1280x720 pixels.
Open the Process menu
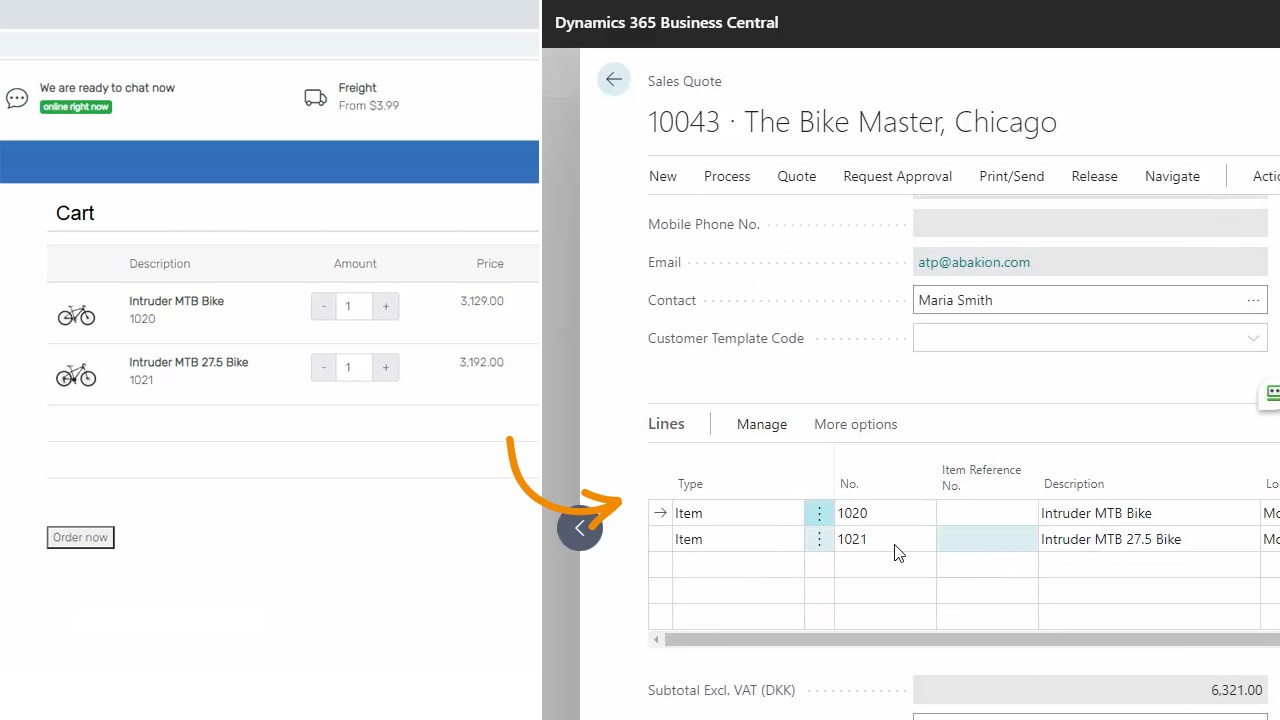[x=727, y=176]
